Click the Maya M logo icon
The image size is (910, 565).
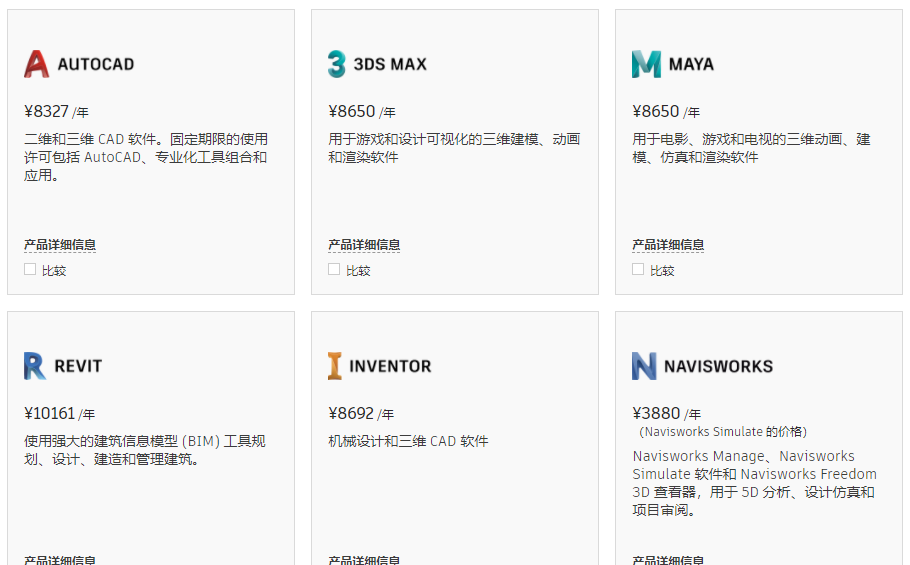coord(646,64)
